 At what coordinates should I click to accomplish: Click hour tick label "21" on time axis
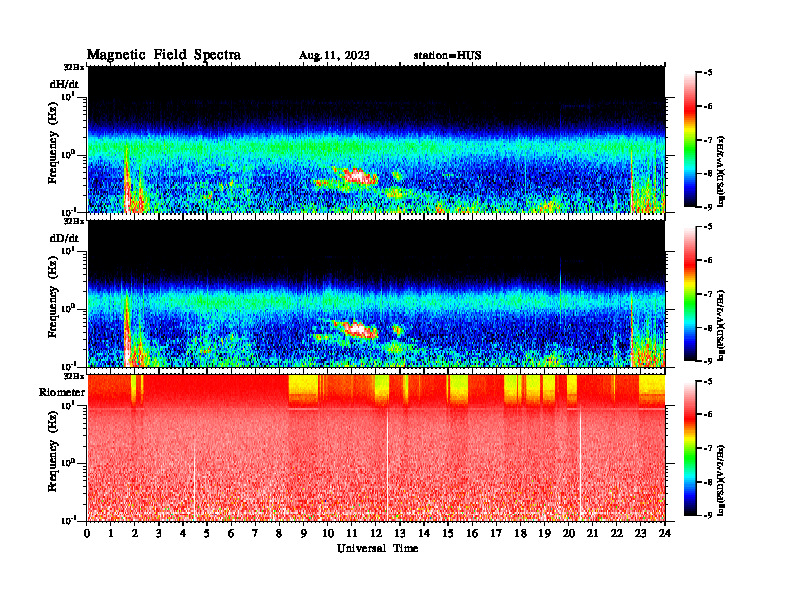click(x=592, y=534)
